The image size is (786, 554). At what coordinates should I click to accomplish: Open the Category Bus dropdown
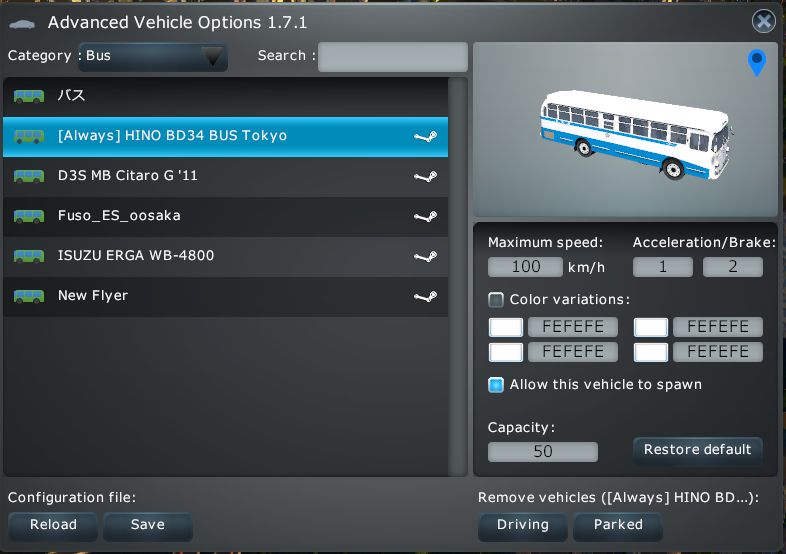click(x=153, y=56)
